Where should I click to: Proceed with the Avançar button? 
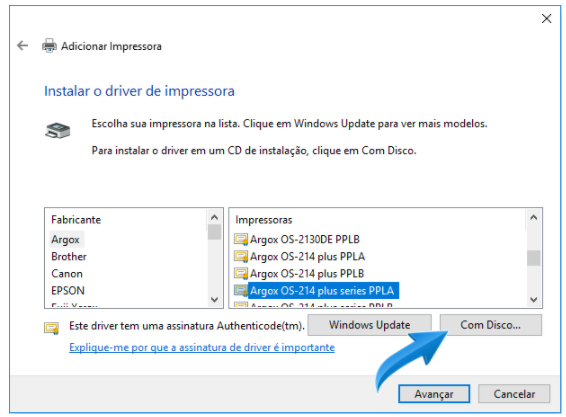434,394
